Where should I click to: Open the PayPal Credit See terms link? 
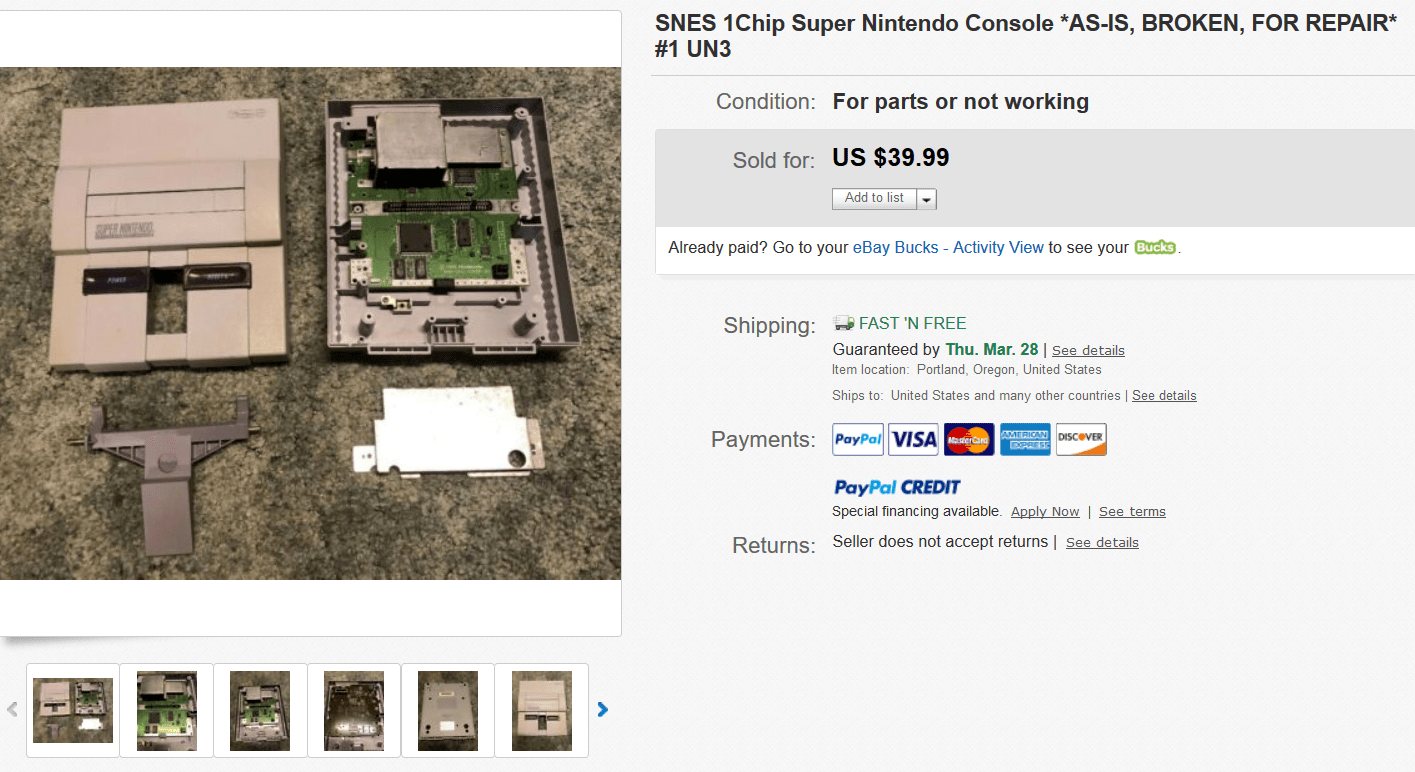pyautogui.click(x=1132, y=512)
